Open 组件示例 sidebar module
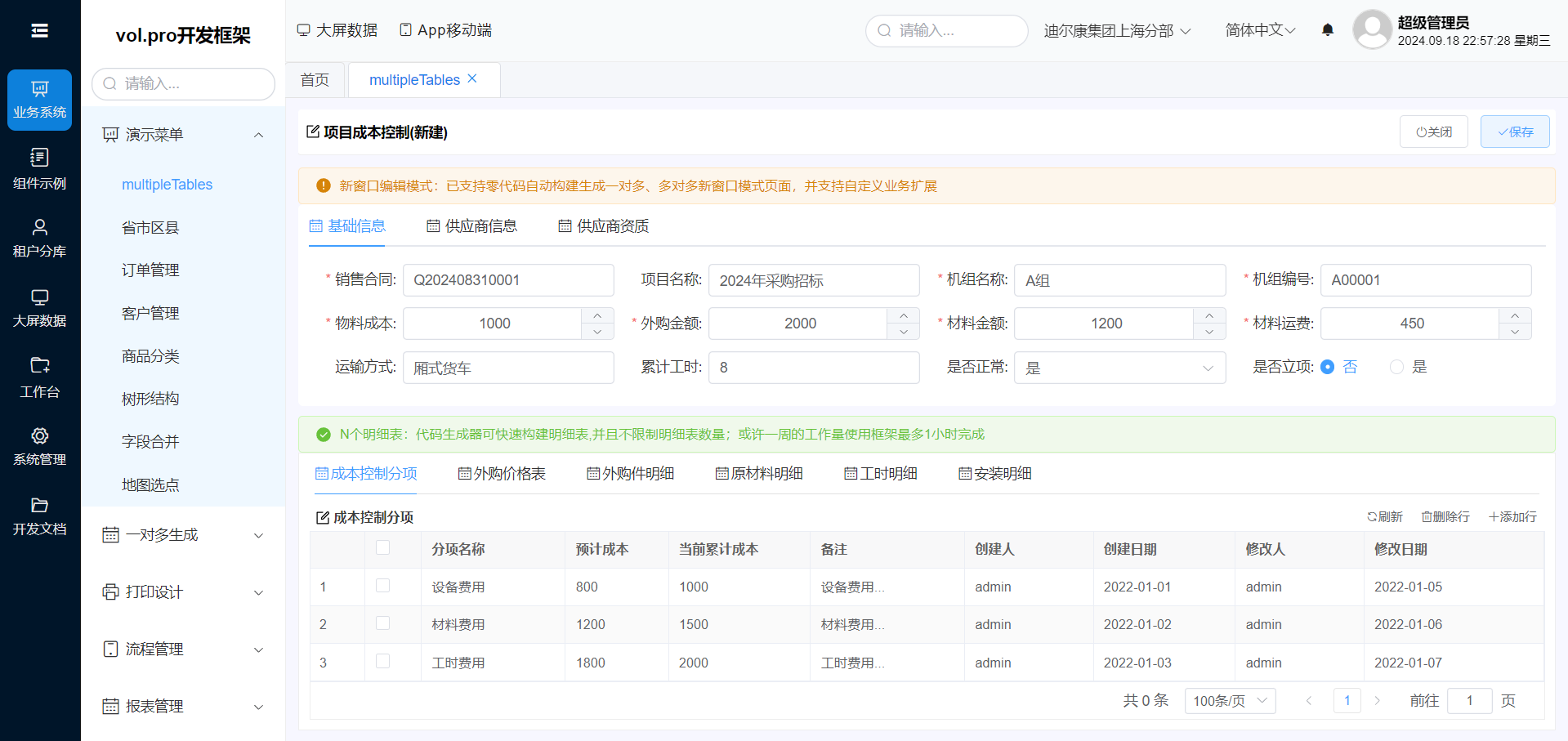The height and width of the screenshot is (741, 1568). [x=39, y=169]
